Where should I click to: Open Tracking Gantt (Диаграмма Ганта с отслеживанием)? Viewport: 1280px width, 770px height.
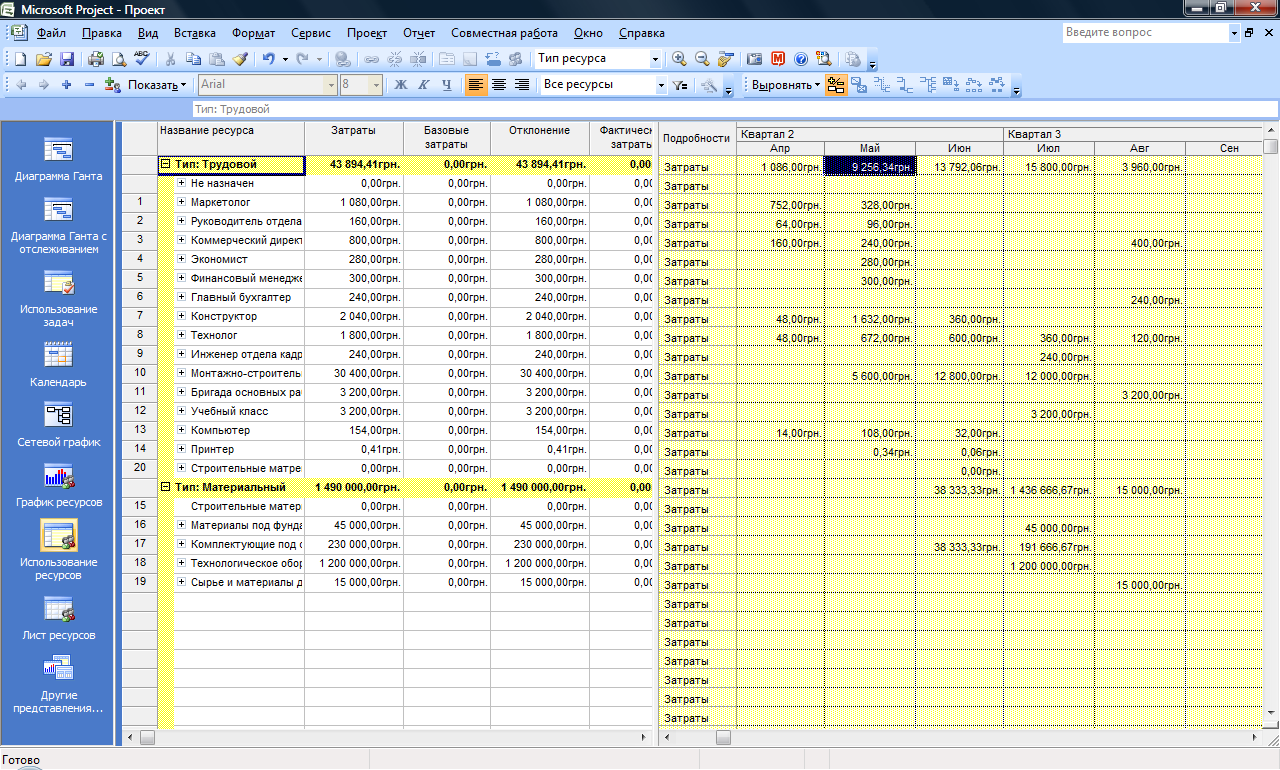[58, 225]
